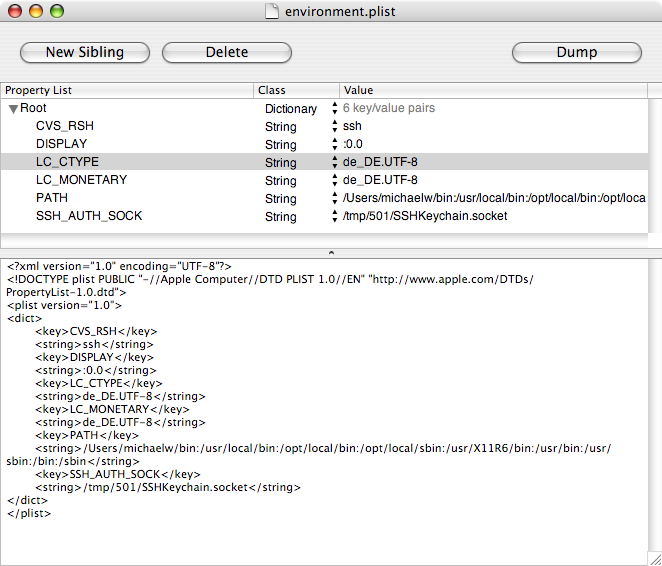This screenshot has height=566, width=662.
Task: Click the Class column header
Action: point(296,90)
